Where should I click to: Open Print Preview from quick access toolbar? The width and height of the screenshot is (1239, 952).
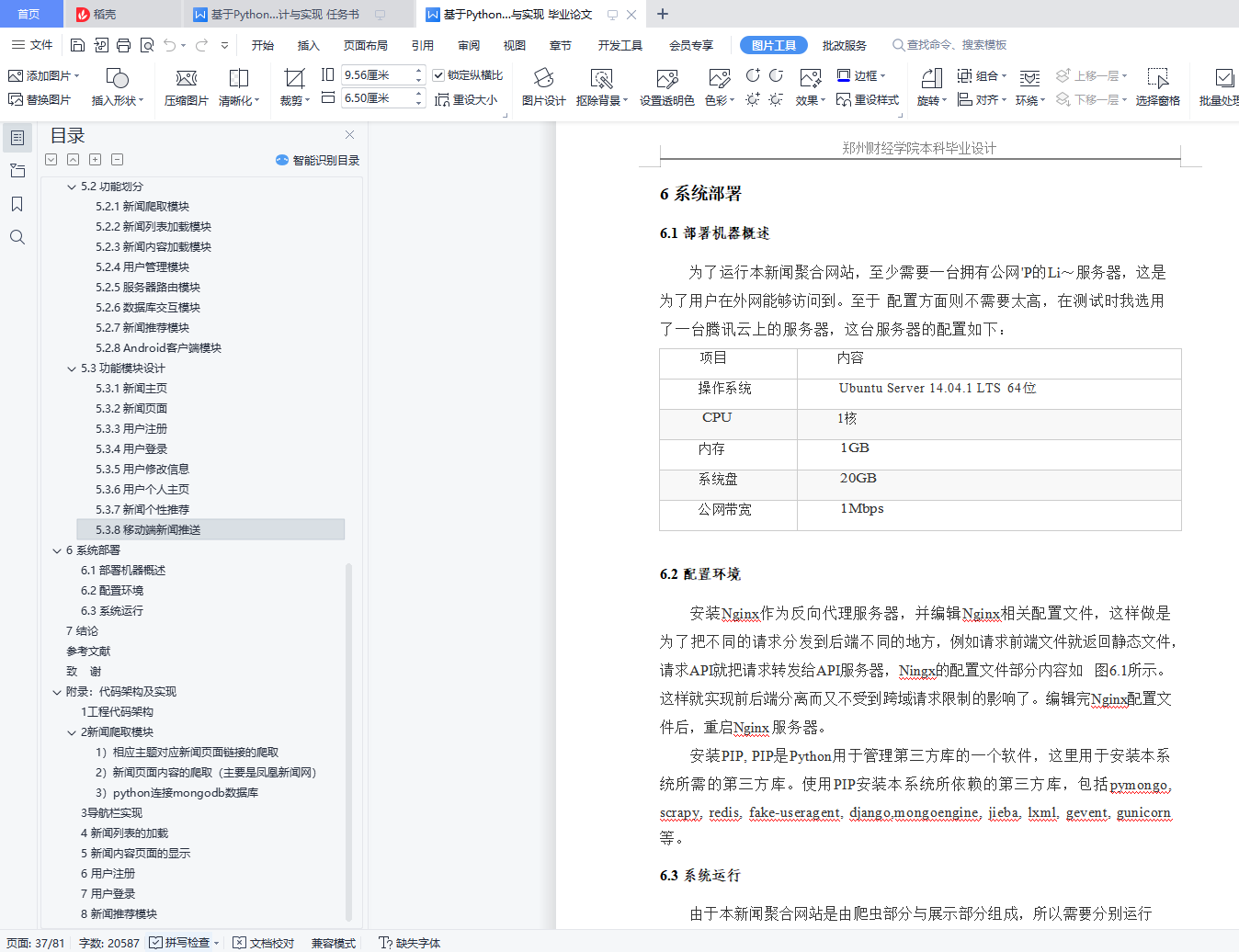click(x=145, y=45)
